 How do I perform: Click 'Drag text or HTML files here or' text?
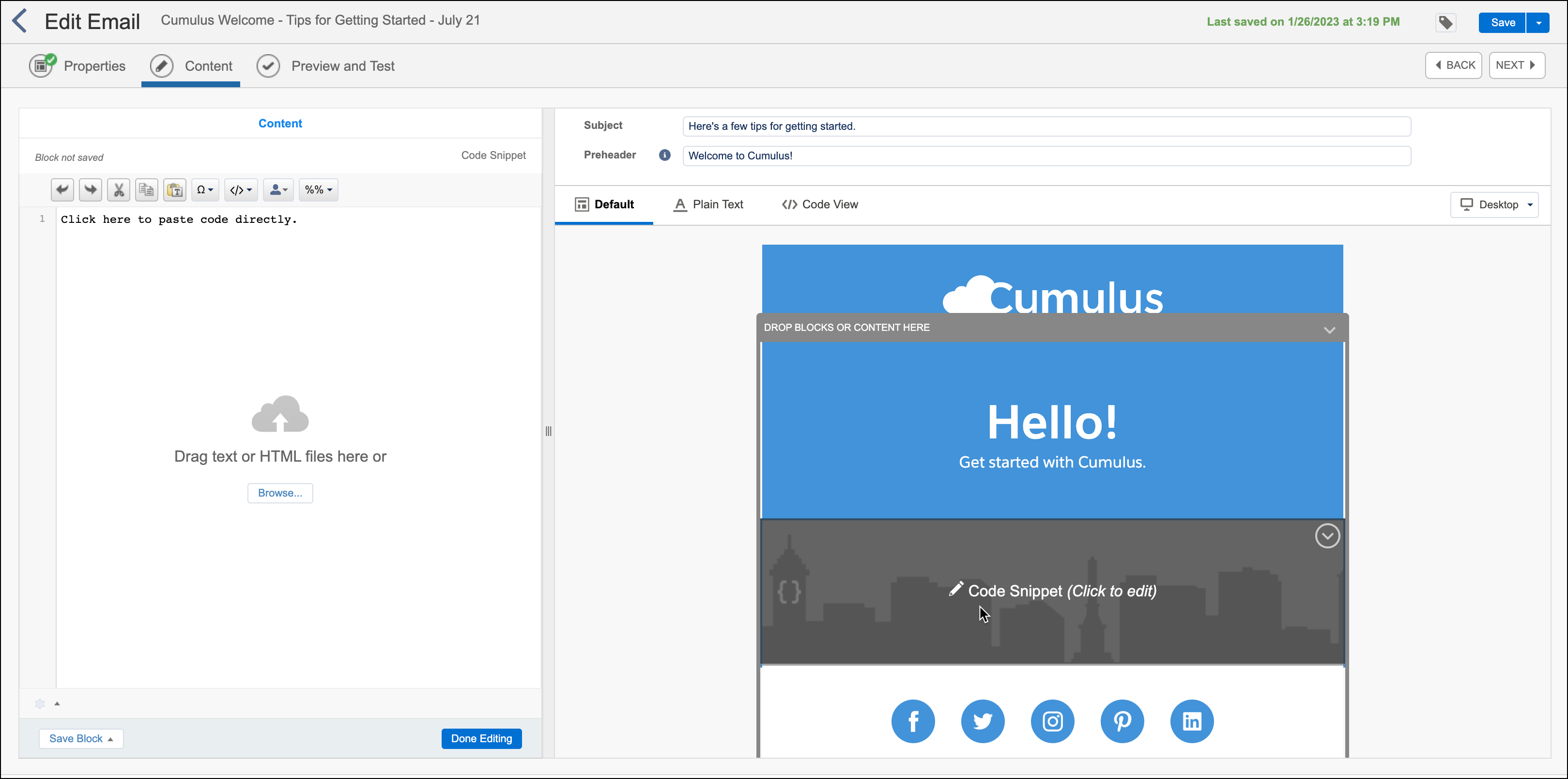pos(280,456)
